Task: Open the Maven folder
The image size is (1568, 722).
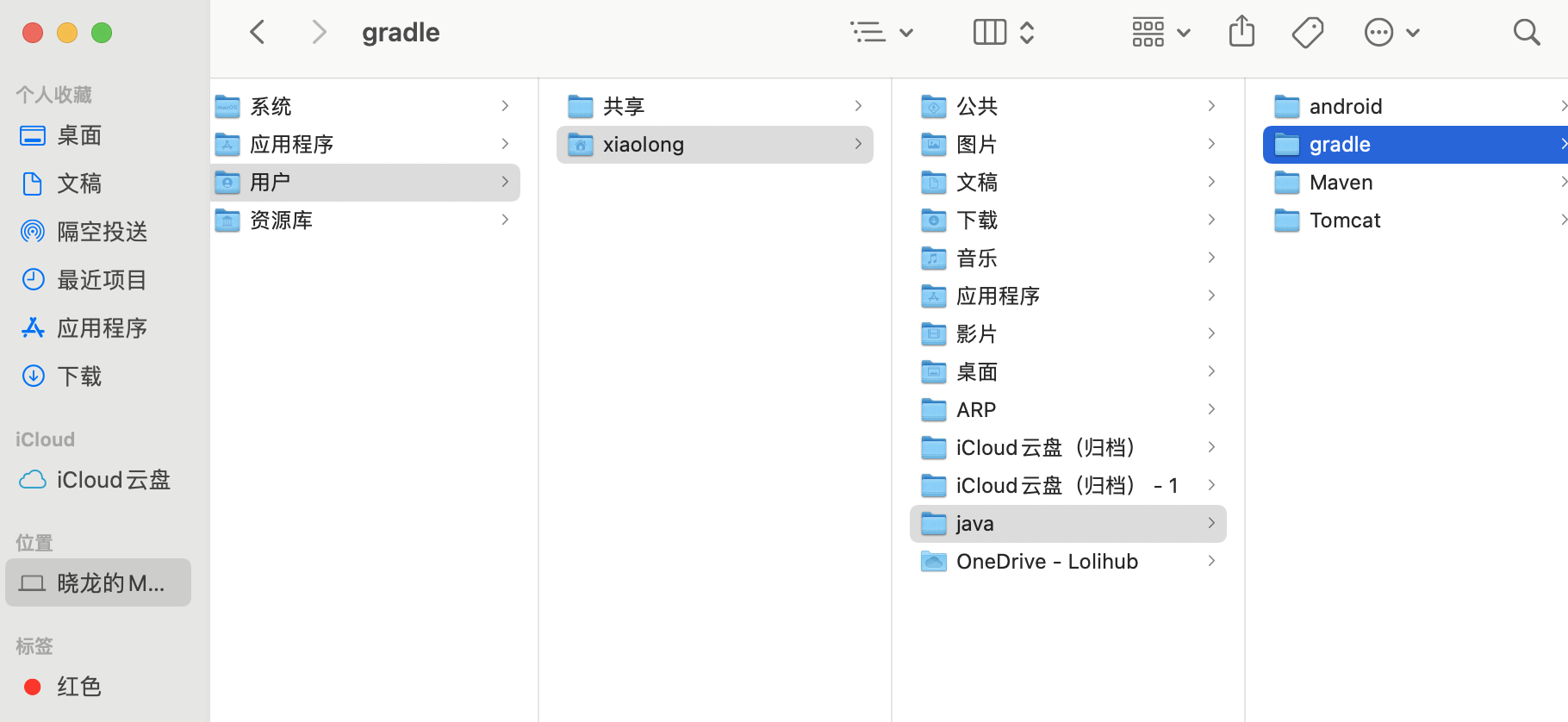Action: pyautogui.click(x=1341, y=183)
